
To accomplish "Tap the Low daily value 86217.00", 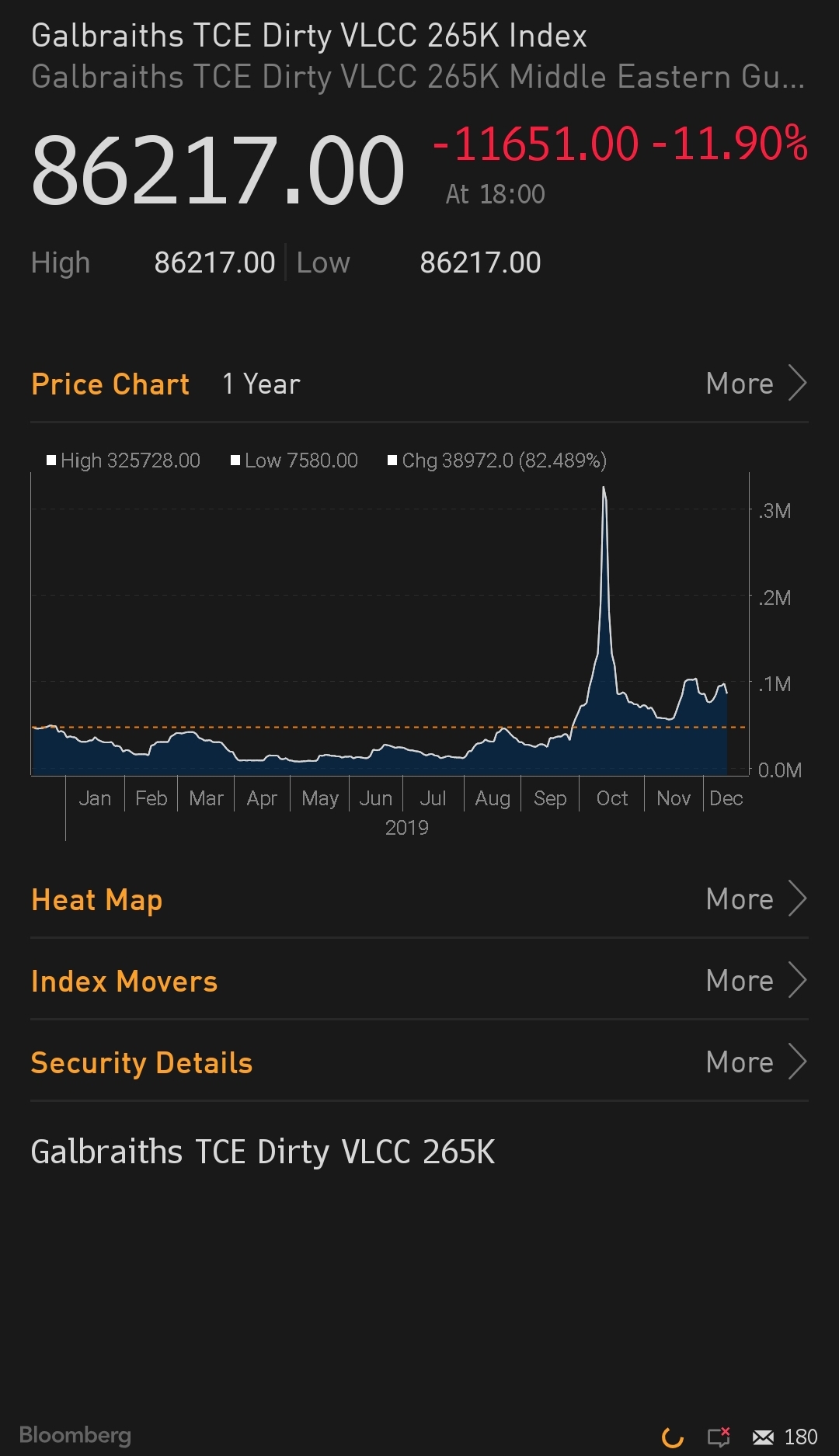I will [480, 262].
